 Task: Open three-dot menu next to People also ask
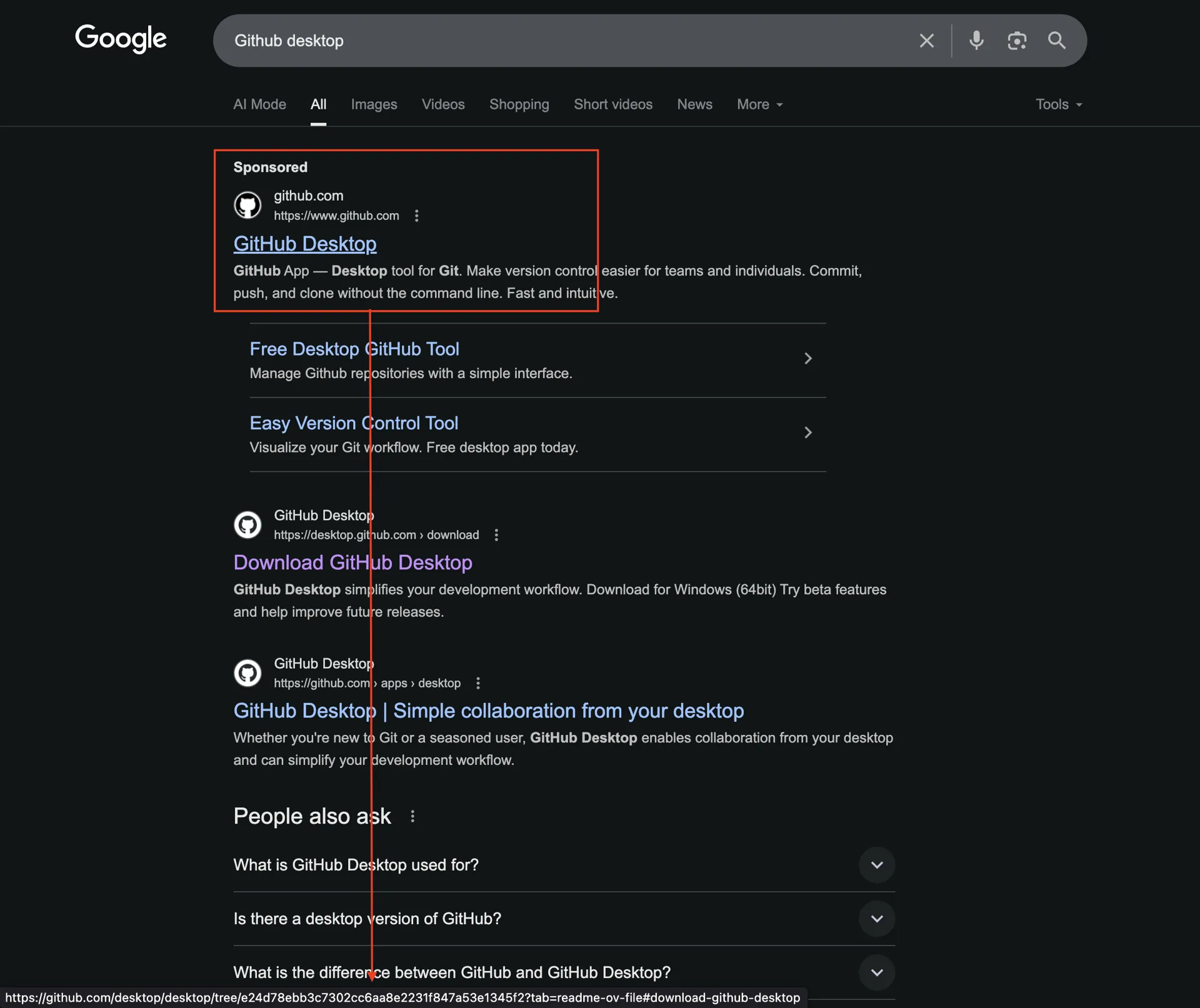tap(412, 816)
